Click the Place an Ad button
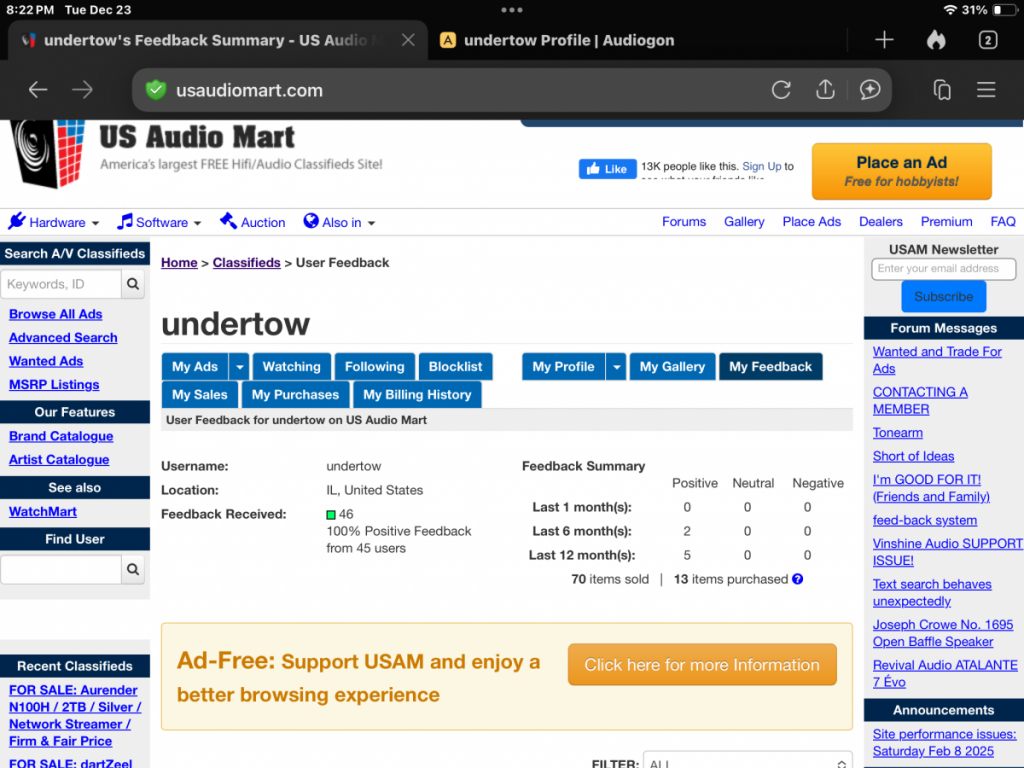Screen dimensions: 1024x768 pyautogui.click(x=901, y=171)
